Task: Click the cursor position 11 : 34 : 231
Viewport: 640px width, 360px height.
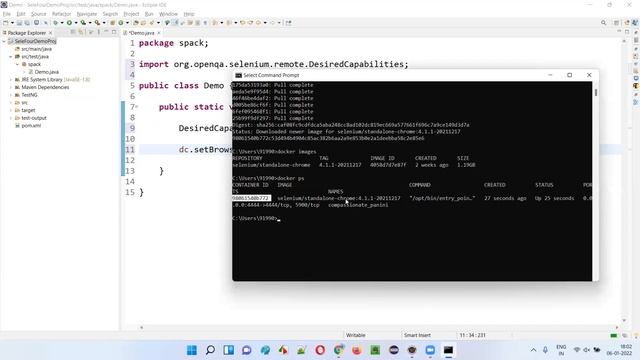Action: coord(472,335)
